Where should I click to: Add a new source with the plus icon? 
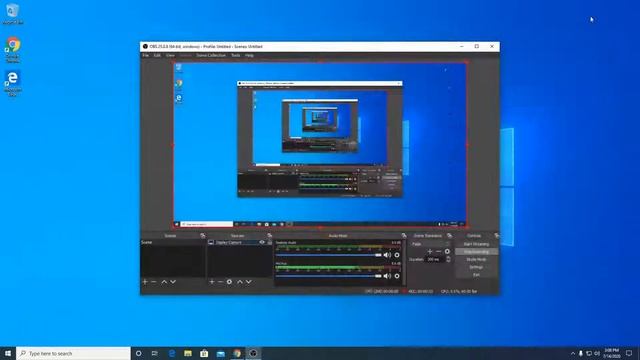click(211, 282)
